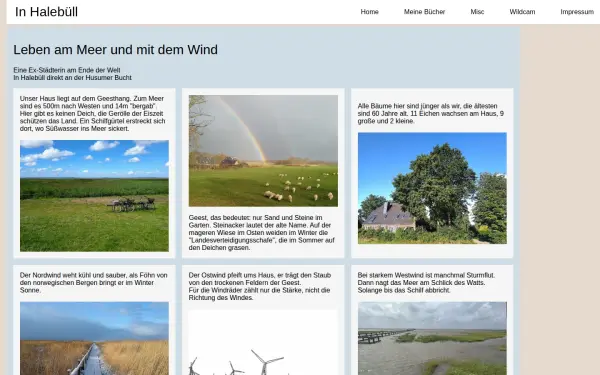Open the Misc menu item
The width and height of the screenshot is (600, 375).
click(x=477, y=12)
